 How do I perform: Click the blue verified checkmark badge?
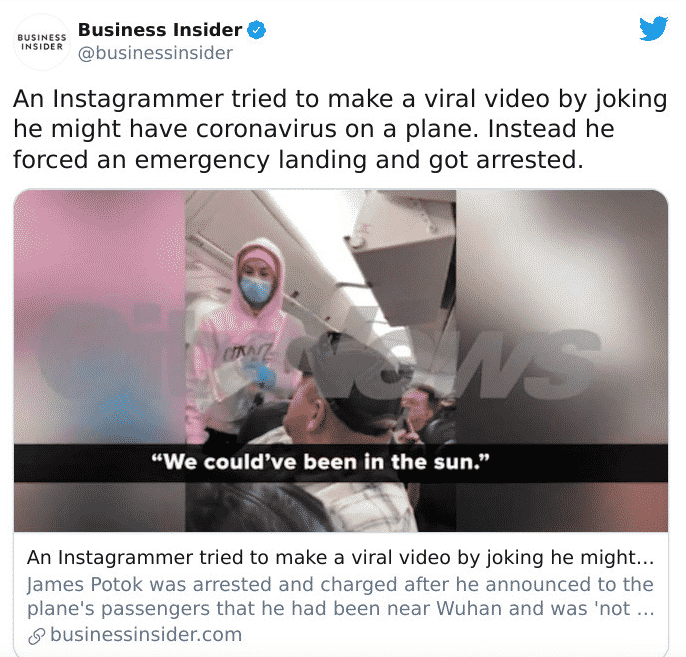tap(257, 30)
